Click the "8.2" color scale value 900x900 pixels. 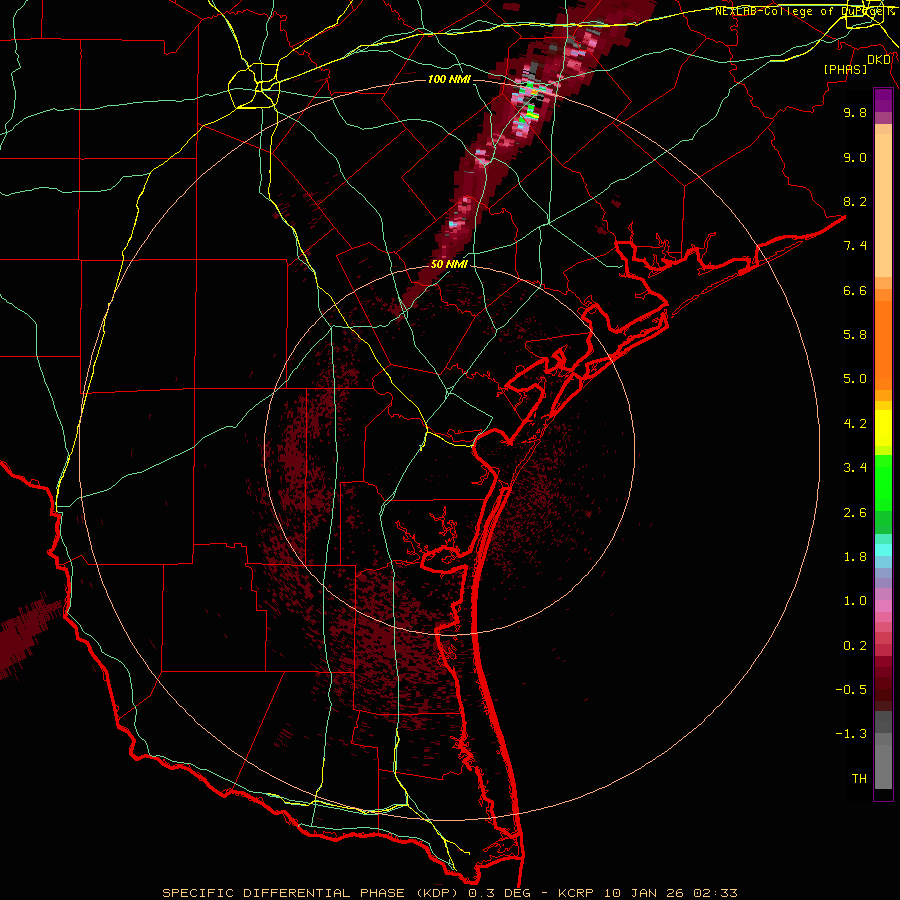pyautogui.click(x=855, y=202)
